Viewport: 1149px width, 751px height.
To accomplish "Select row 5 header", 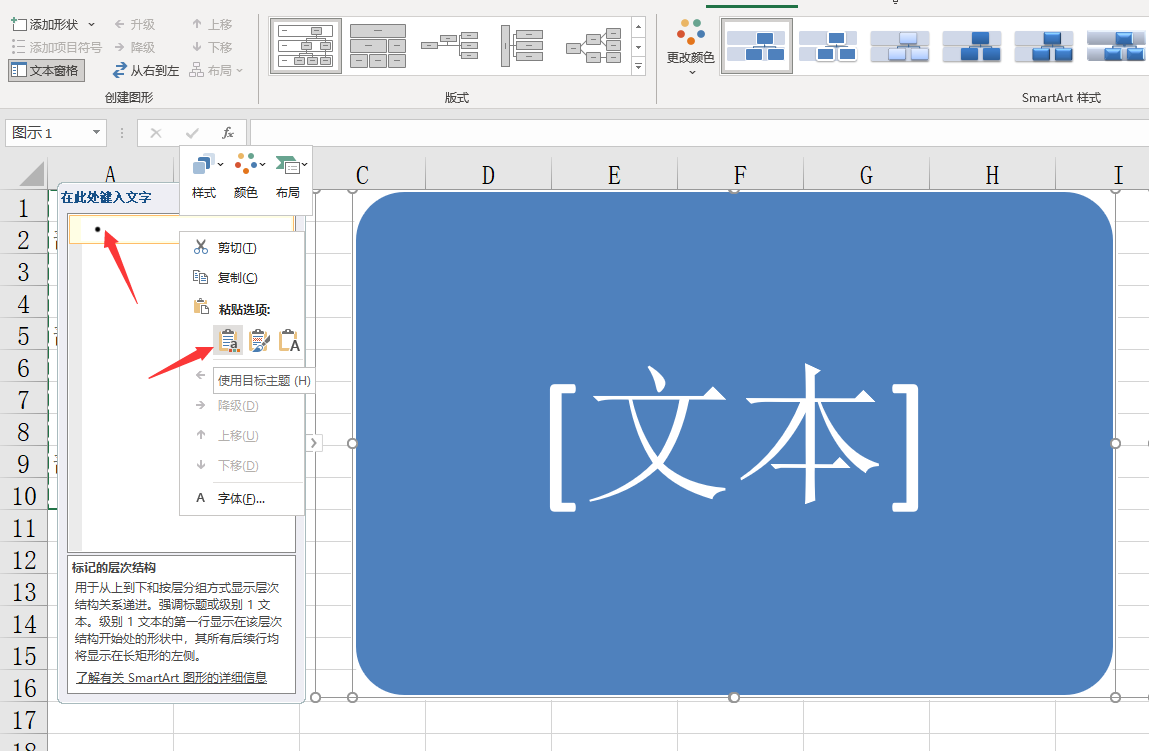I will (24, 336).
